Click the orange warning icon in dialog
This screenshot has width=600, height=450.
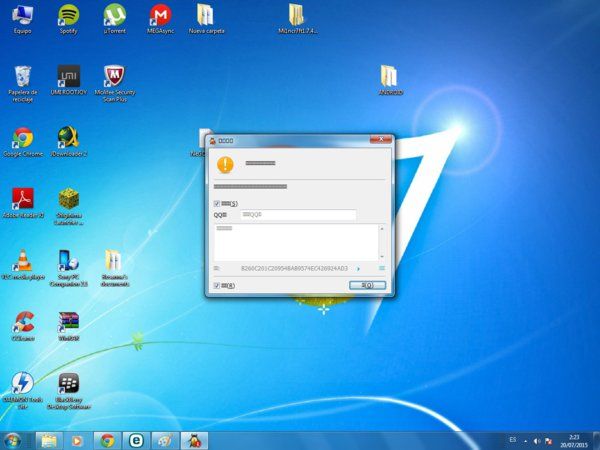pyautogui.click(x=225, y=165)
